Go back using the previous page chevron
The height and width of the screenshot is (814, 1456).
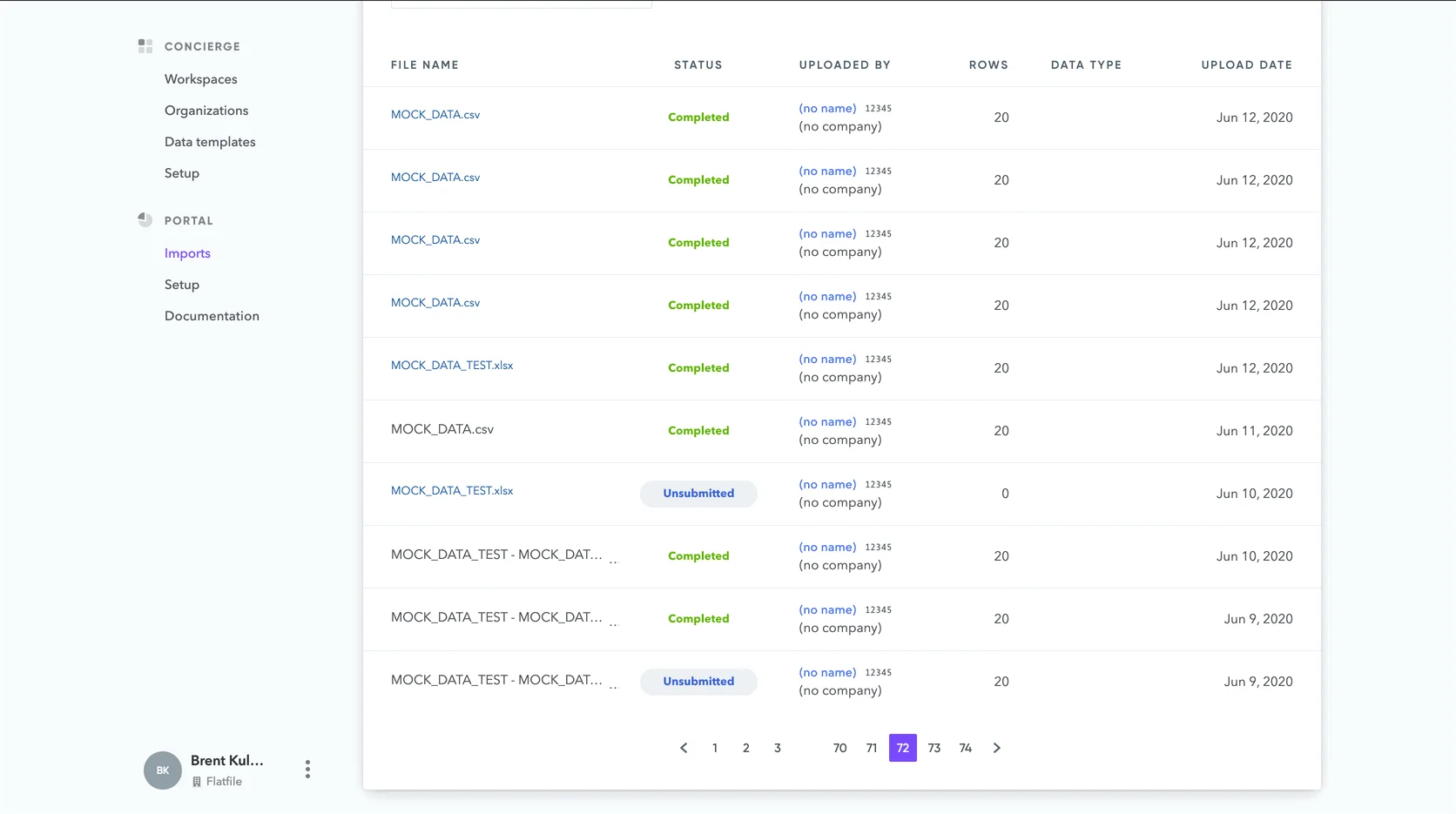[x=684, y=748]
